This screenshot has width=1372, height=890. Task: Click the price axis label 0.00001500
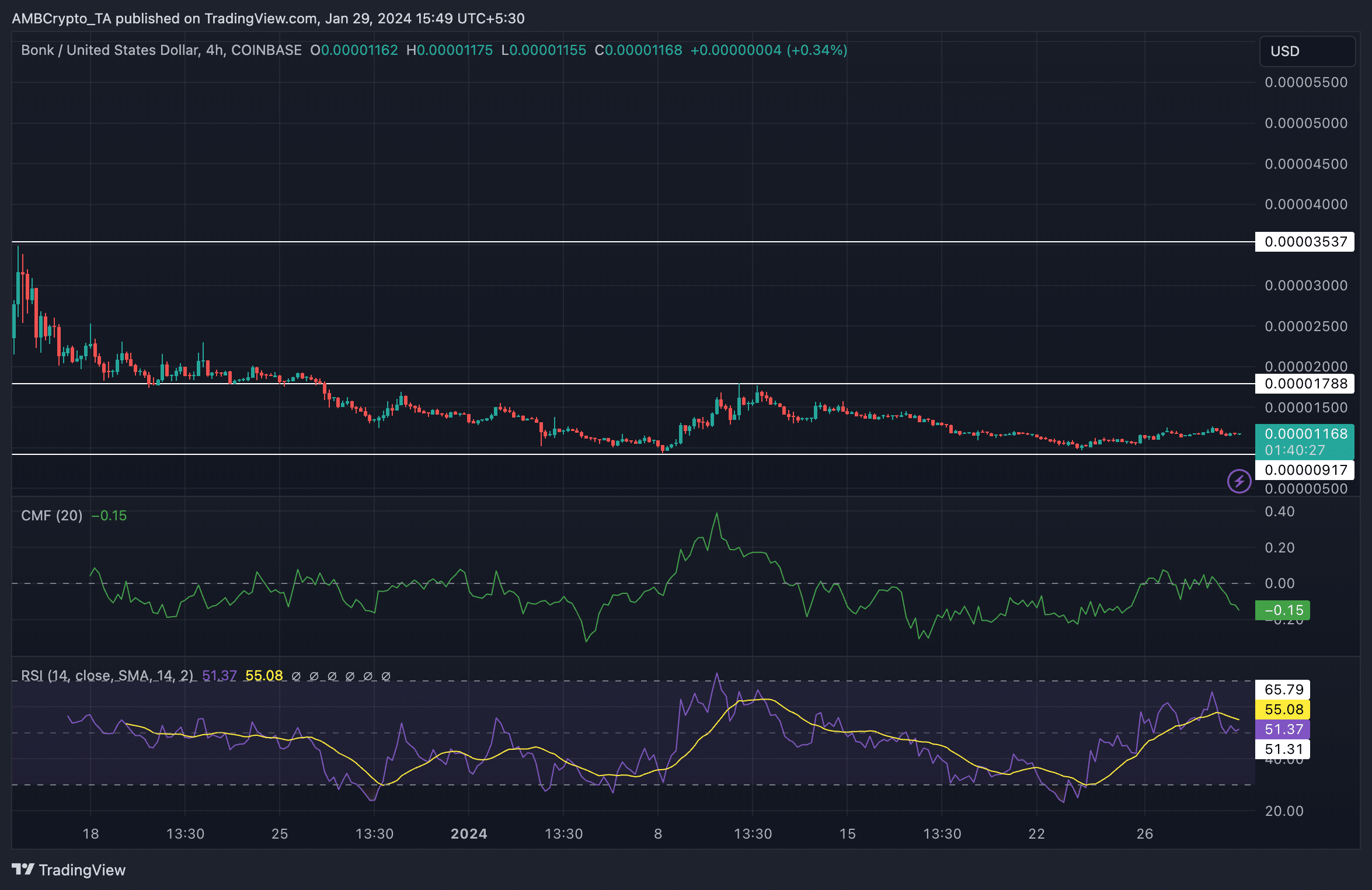1306,408
